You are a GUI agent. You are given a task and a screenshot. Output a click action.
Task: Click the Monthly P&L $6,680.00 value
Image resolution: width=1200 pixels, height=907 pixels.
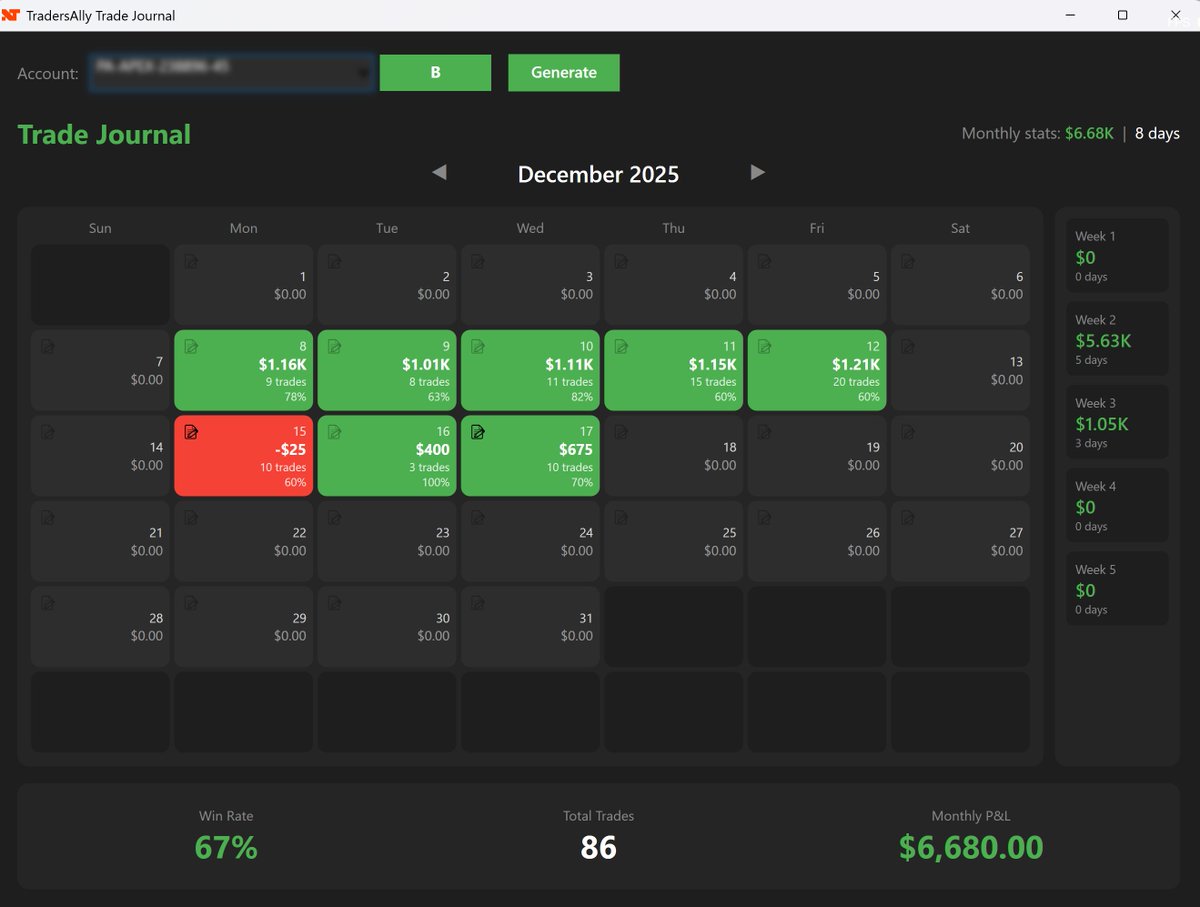971,848
